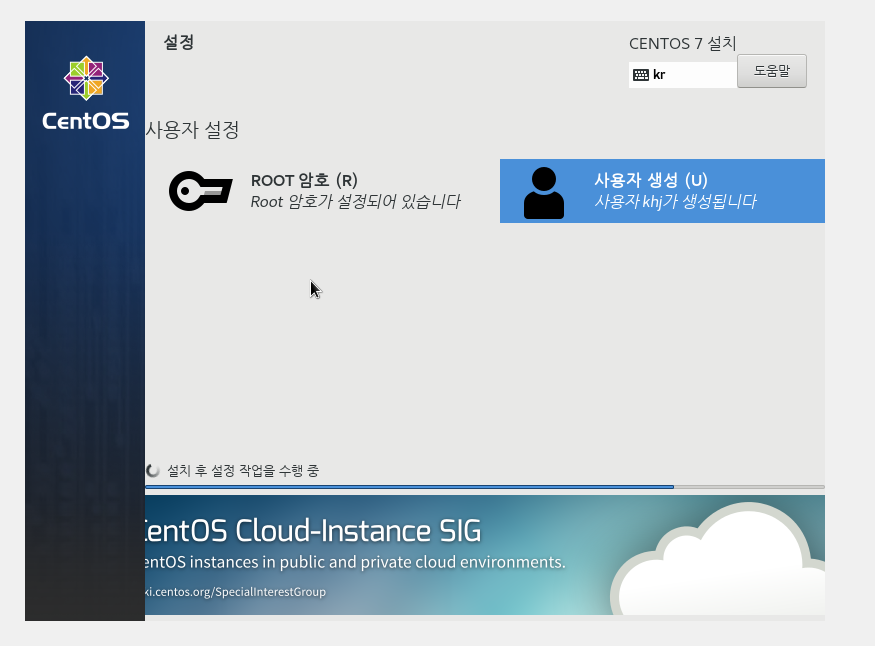The image size is (875, 646).
Task: Click the kr keyboard layout field
Action: (x=682, y=75)
